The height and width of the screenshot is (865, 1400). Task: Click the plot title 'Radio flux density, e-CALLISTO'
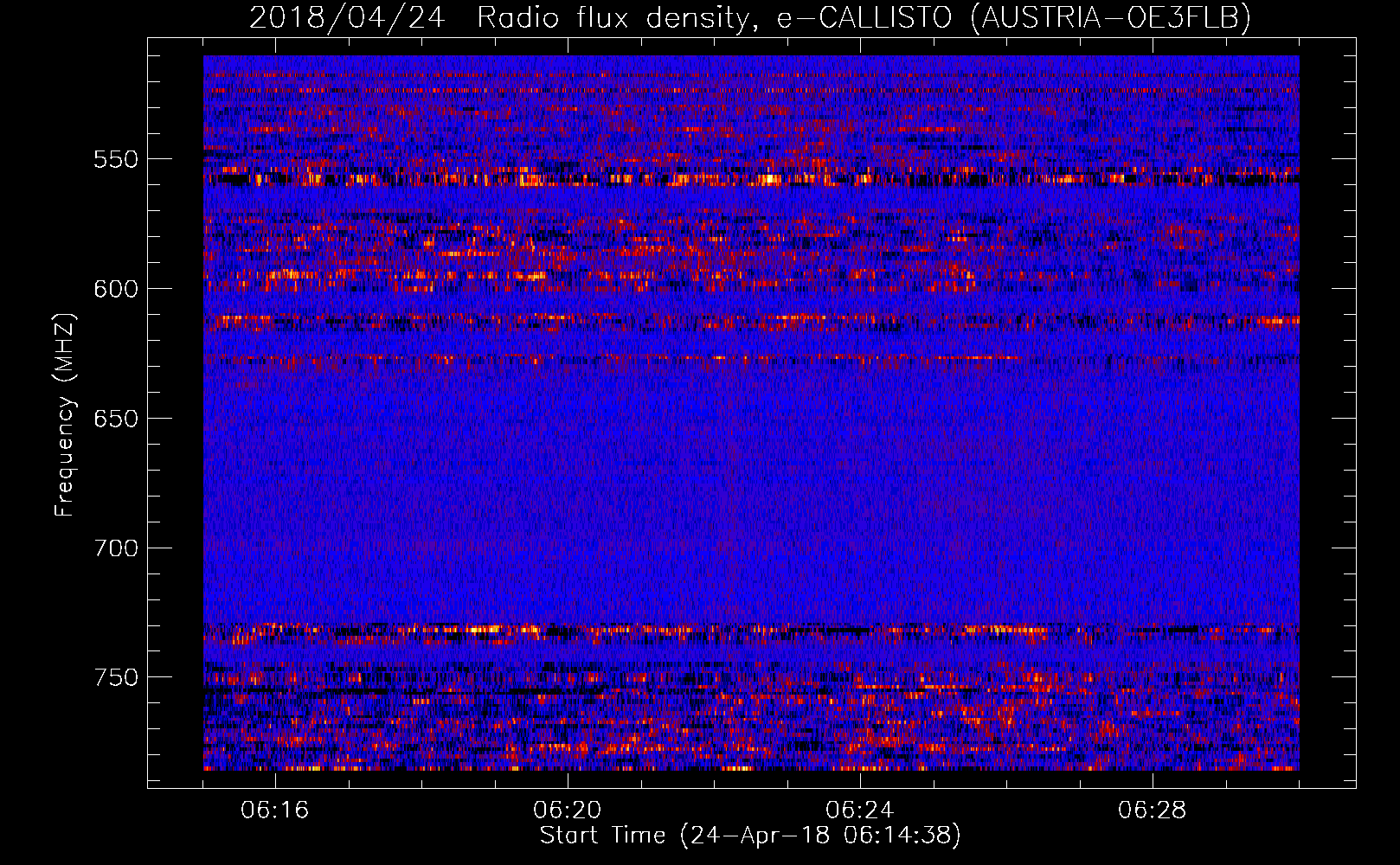(x=715, y=17)
